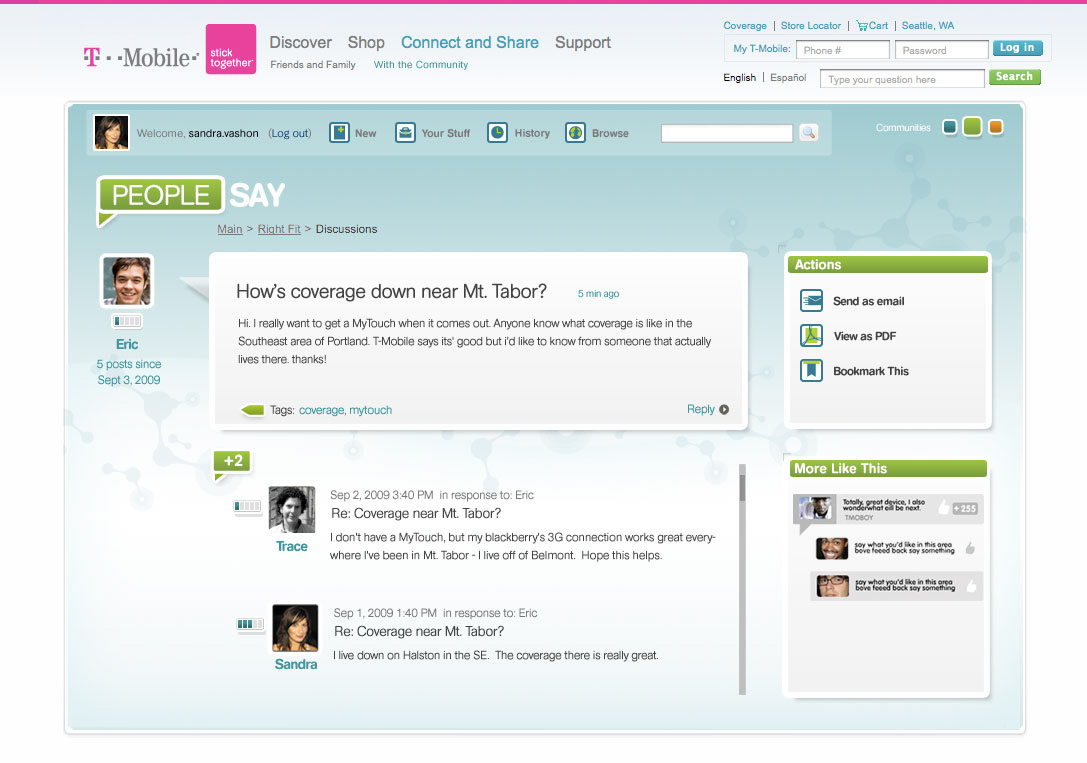The width and height of the screenshot is (1087, 763).
Task: Click the stick together pink badge
Action: click(231, 49)
